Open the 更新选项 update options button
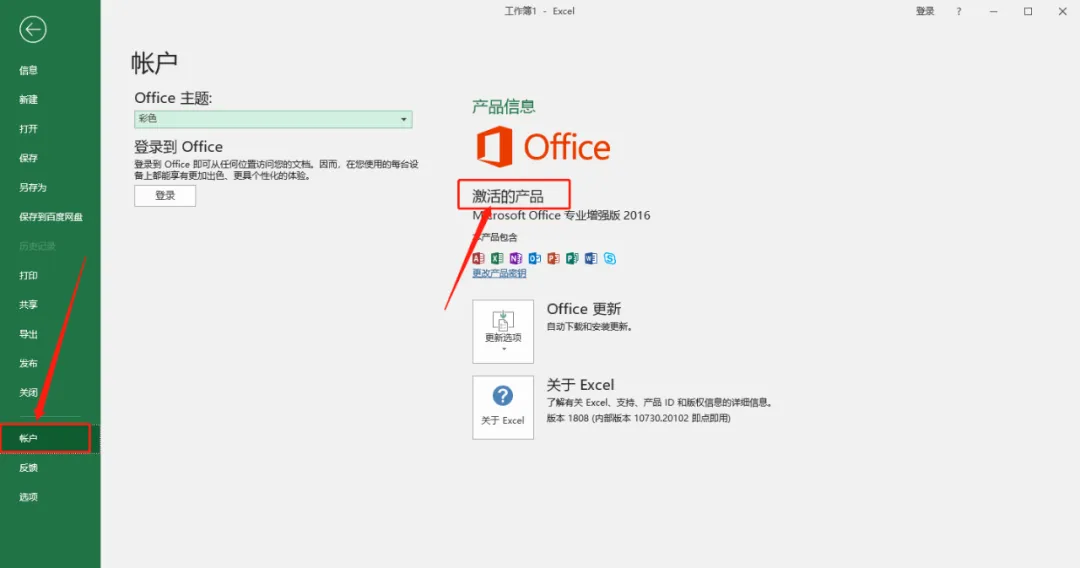Viewport: 1080px width, 568px height. coord(503,331)
